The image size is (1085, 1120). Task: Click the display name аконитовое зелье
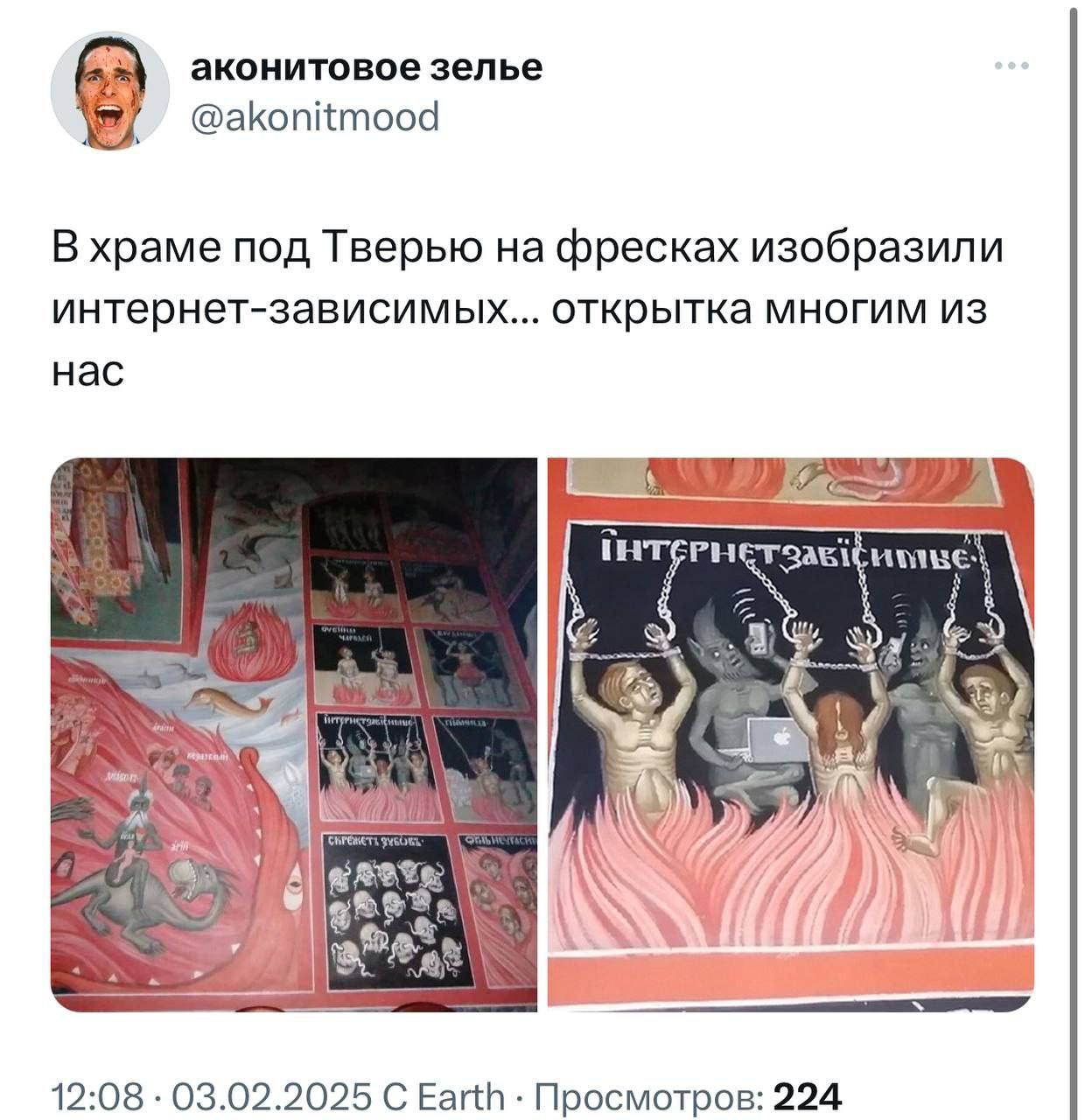pos(367,66)
